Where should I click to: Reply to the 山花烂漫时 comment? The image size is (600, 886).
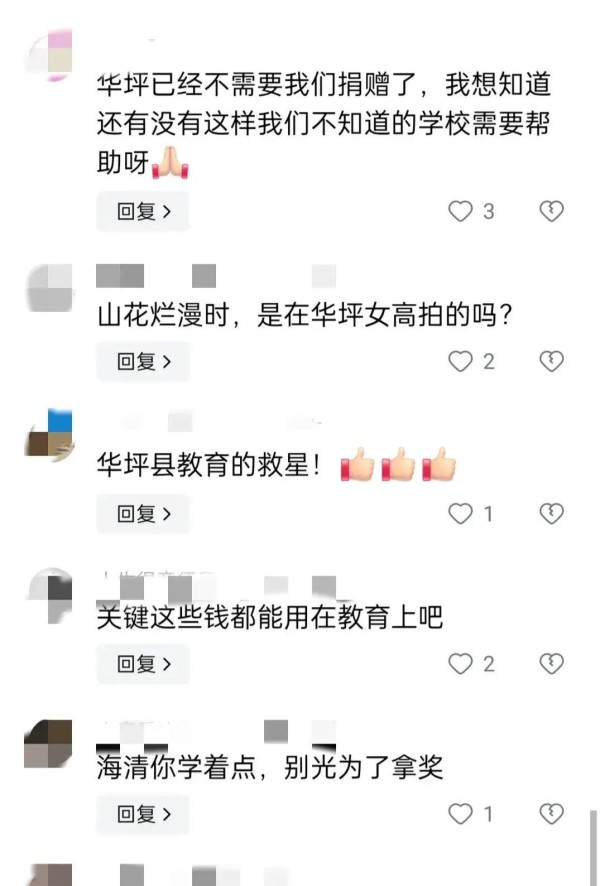coord(143,361)
